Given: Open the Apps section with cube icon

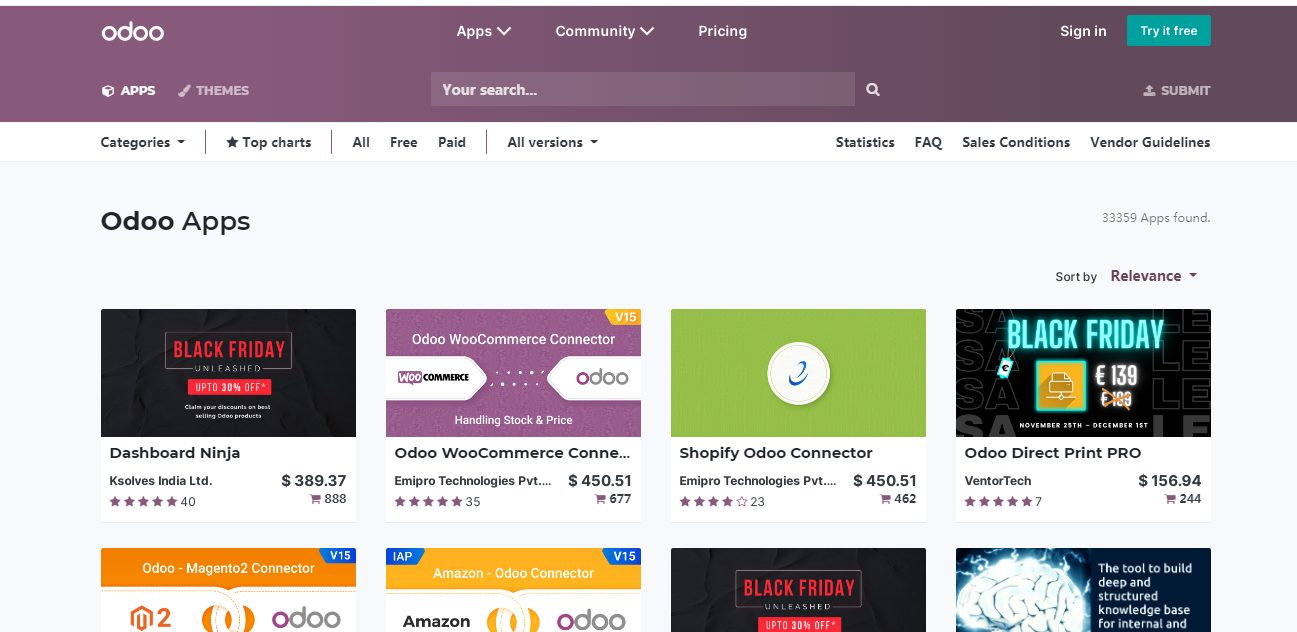Looking at the screenshot, I should tap(128, 90).
